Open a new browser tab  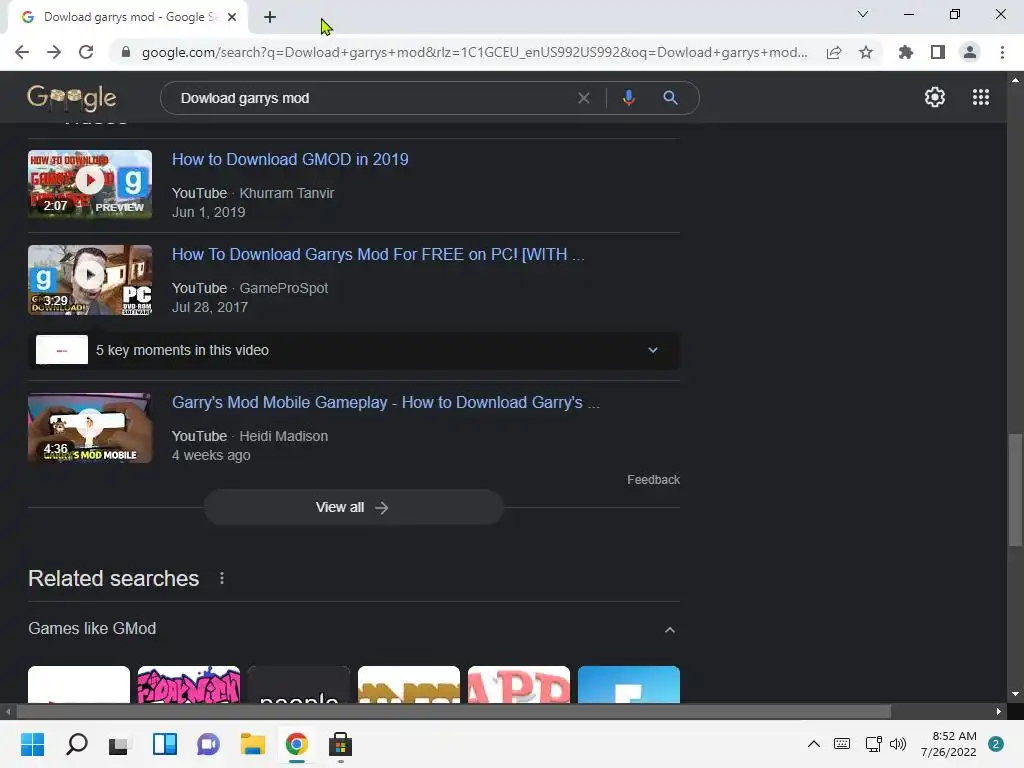coord(270,18)
